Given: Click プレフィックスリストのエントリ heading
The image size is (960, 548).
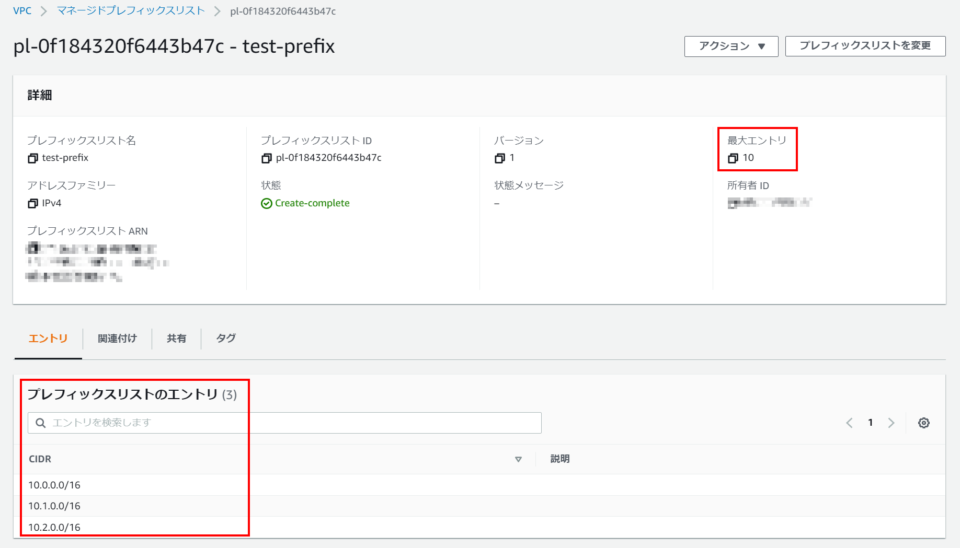Looking at the screenshot, I should pos(122,394).
